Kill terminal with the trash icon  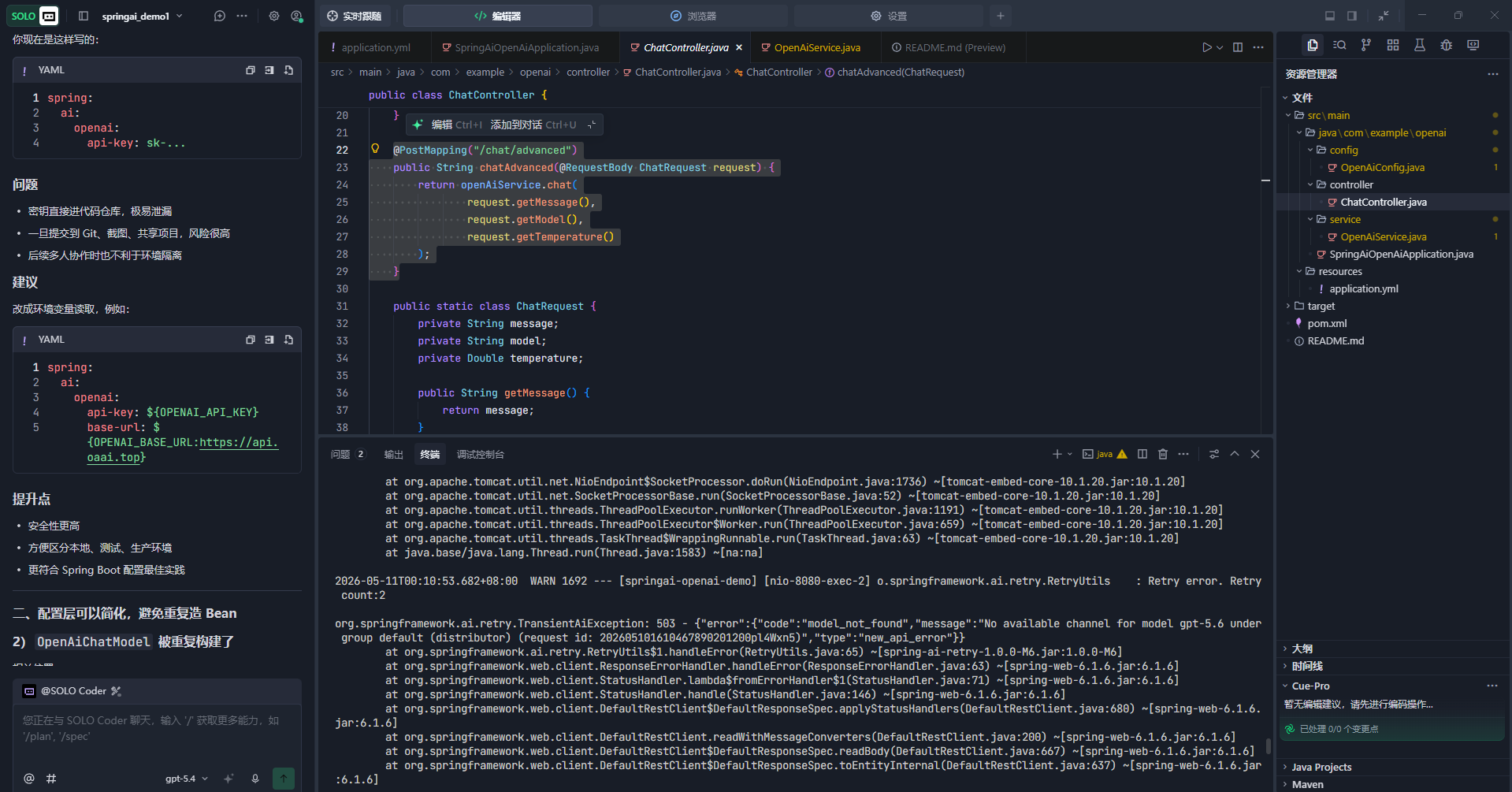click(1163, 454)
